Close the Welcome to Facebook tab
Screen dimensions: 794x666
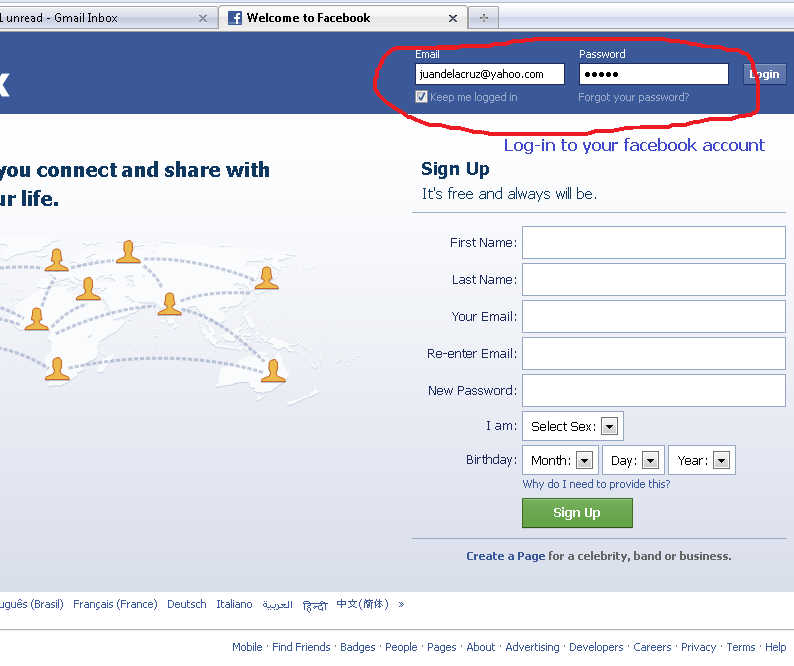tap(453, 18)
